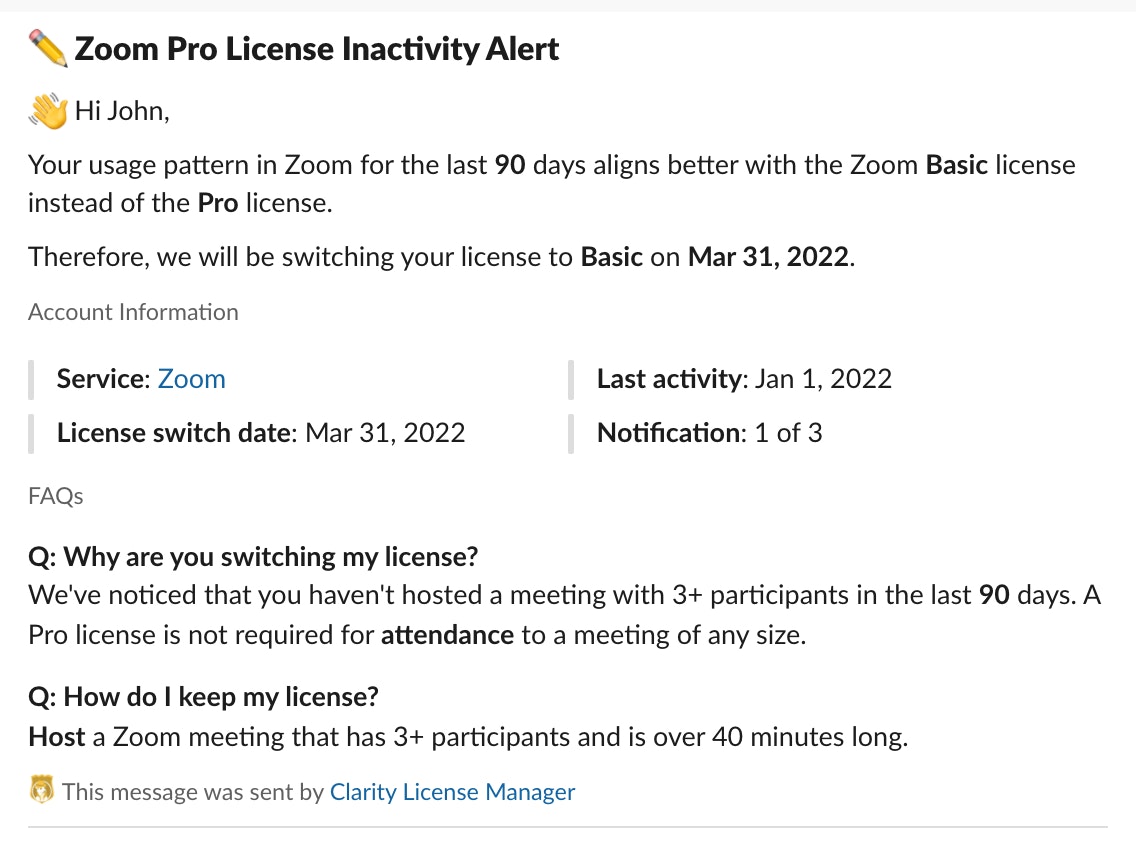Click the FAQs section label
This screenshot has height=854, width=1136.
(56, 496)
